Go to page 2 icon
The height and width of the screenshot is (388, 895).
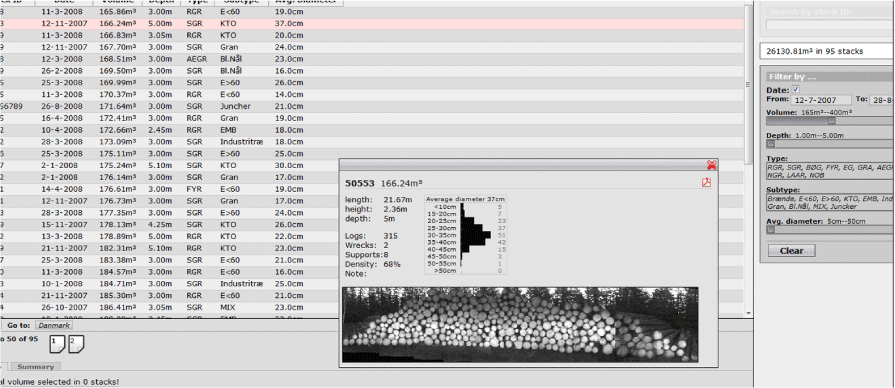(x=76, y=343)
